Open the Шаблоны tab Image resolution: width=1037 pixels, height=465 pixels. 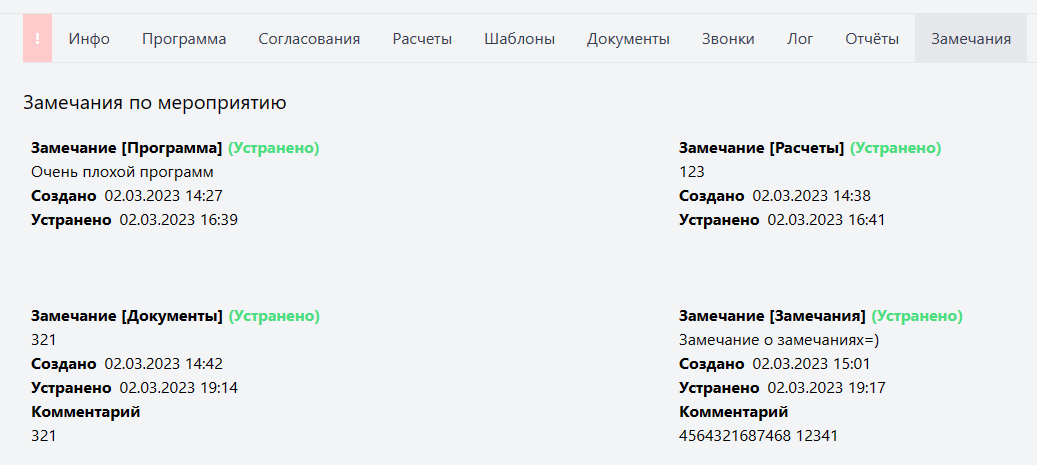point(519,39)
